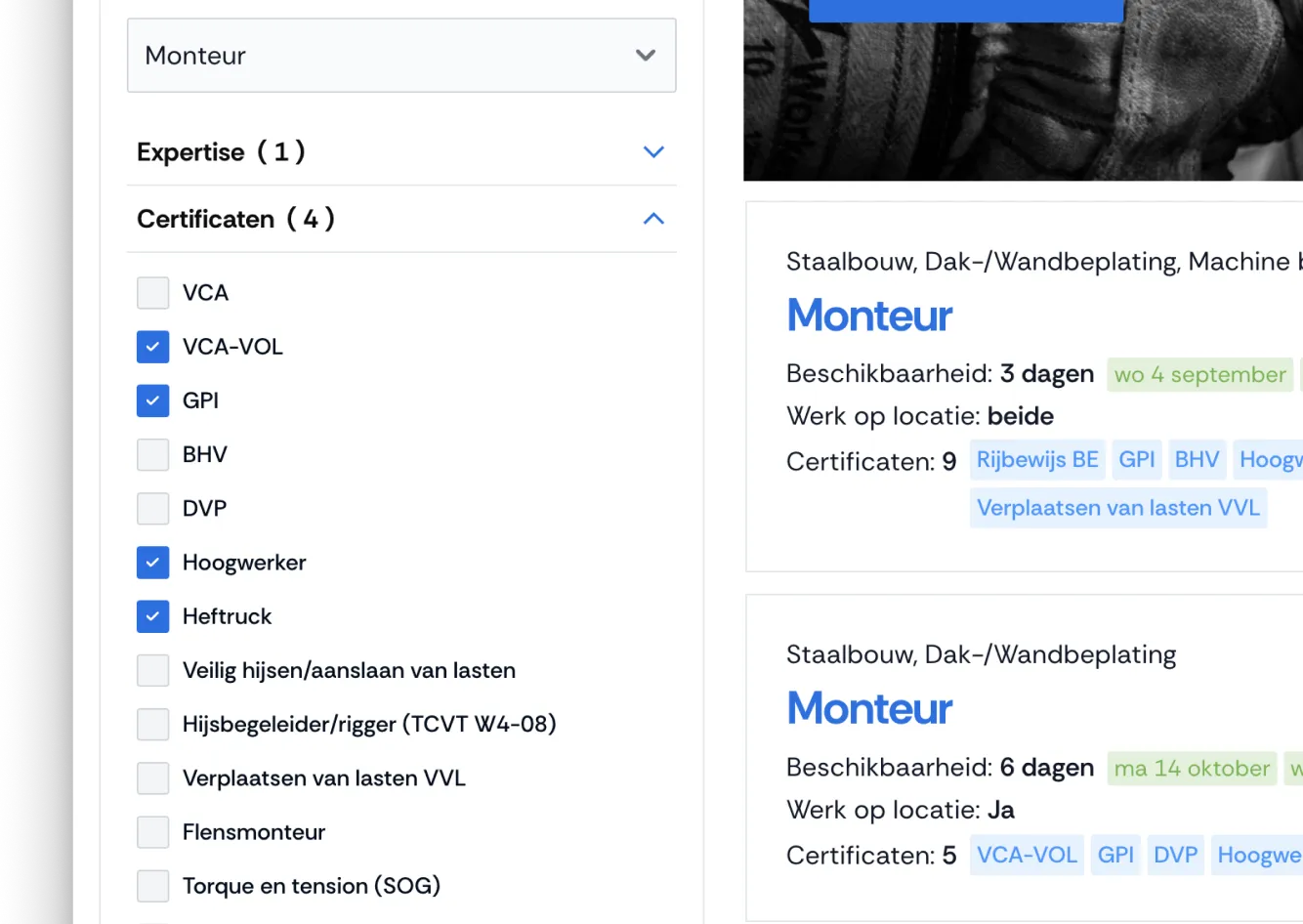Image resolution: width=1303 pixels, height=924 pixels.
Task: Disable the VCA-VOL certificate filter
Action: click(x=152, y=347)
